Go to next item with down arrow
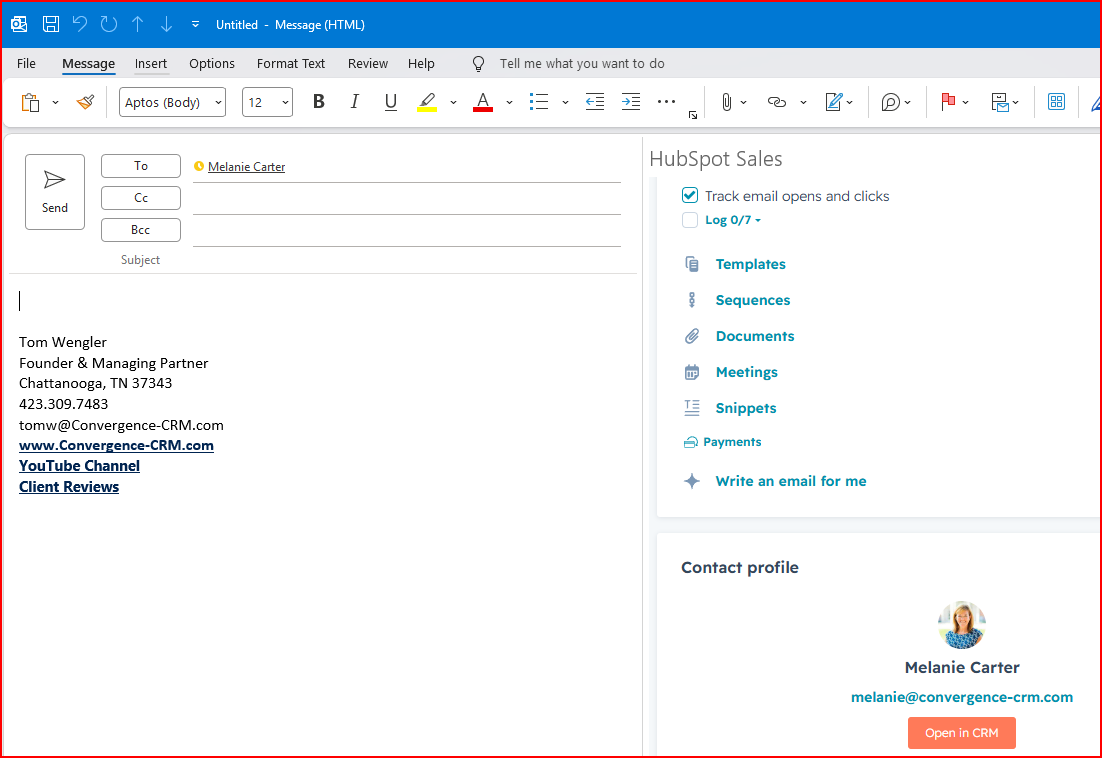This screenshot has height=758, width=1102. pos(167,24)
